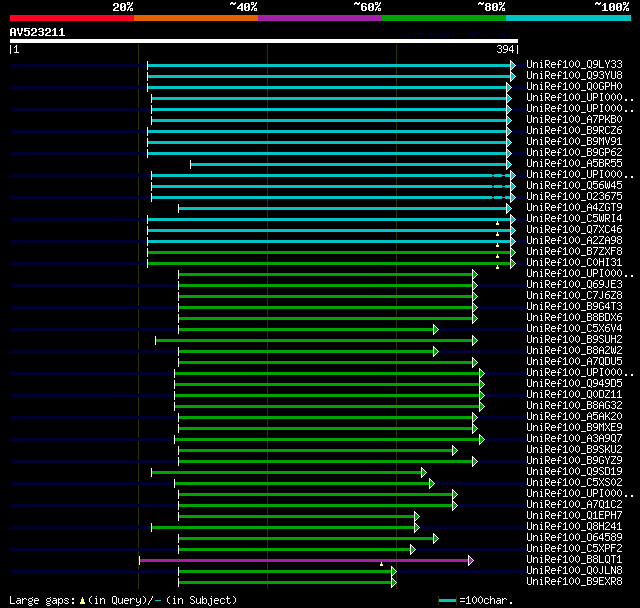Select the UniRef100_Q949D5 label
The image size is (640, 608).
(574, 384)
